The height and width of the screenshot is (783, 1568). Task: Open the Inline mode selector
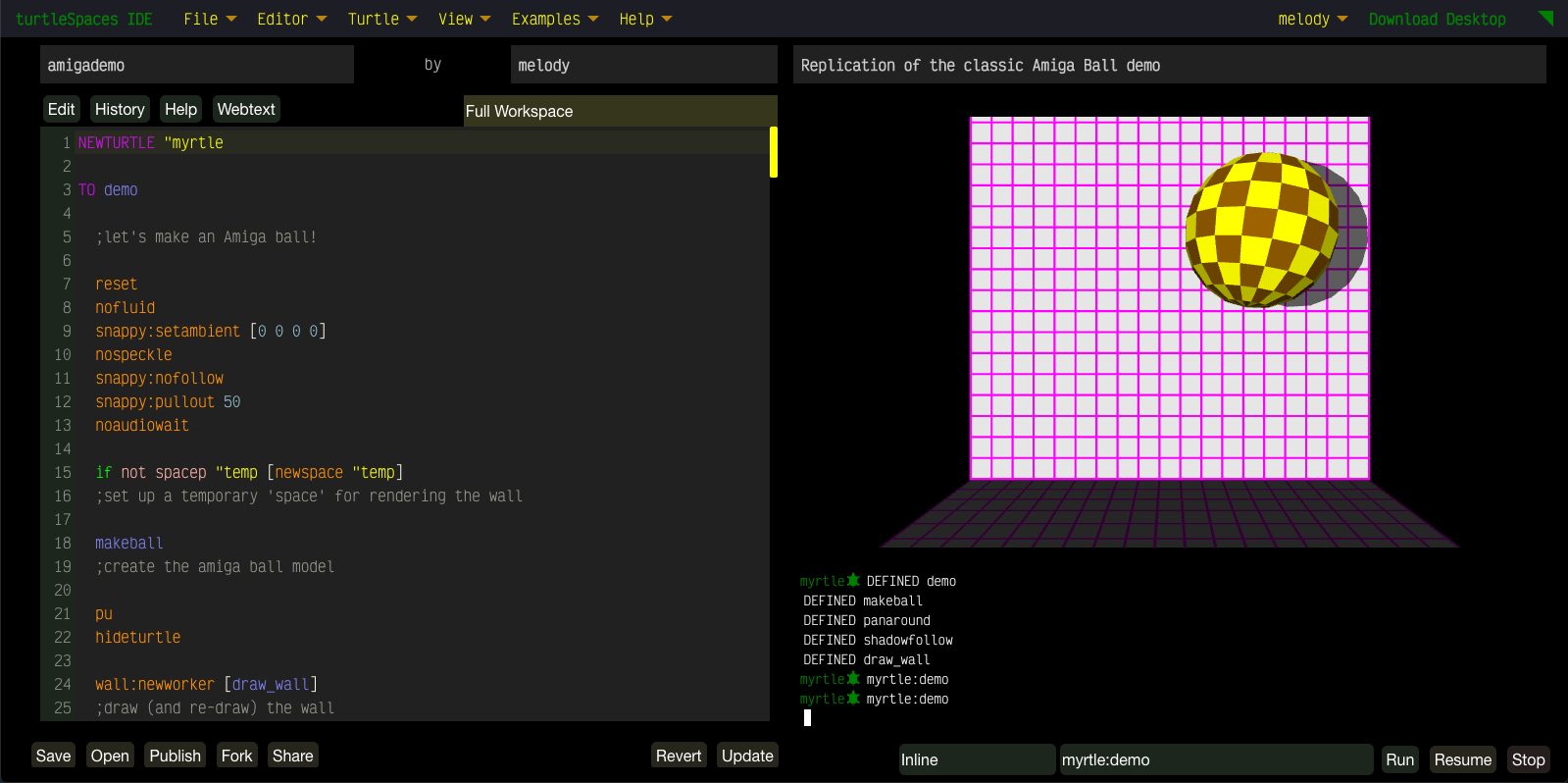[x=976, y=759]
